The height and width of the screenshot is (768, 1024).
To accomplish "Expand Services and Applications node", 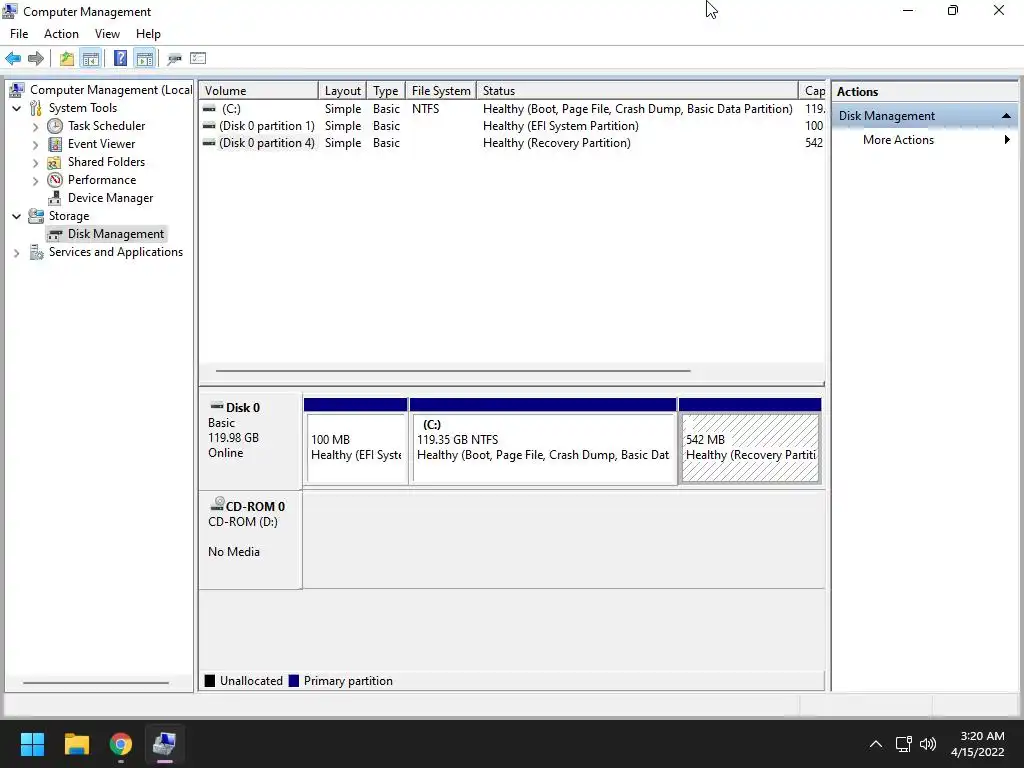I will tap(17, 253).
